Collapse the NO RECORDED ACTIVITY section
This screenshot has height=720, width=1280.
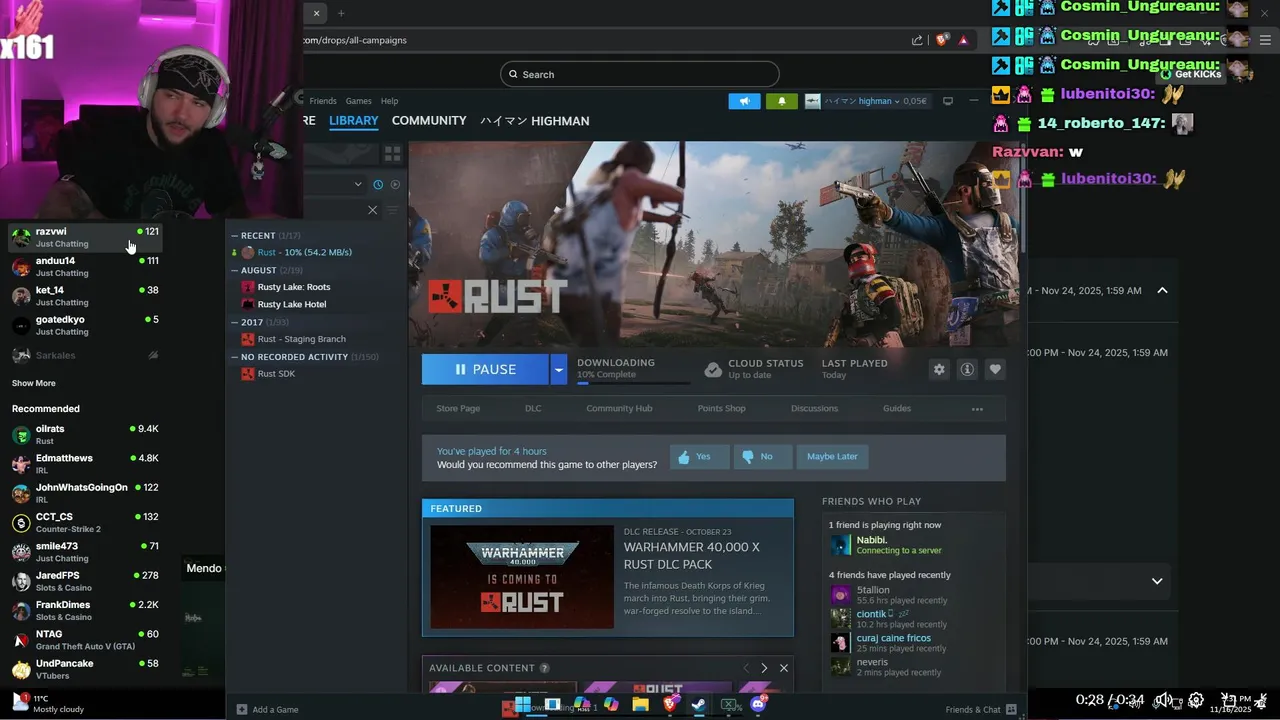(235, 357)
